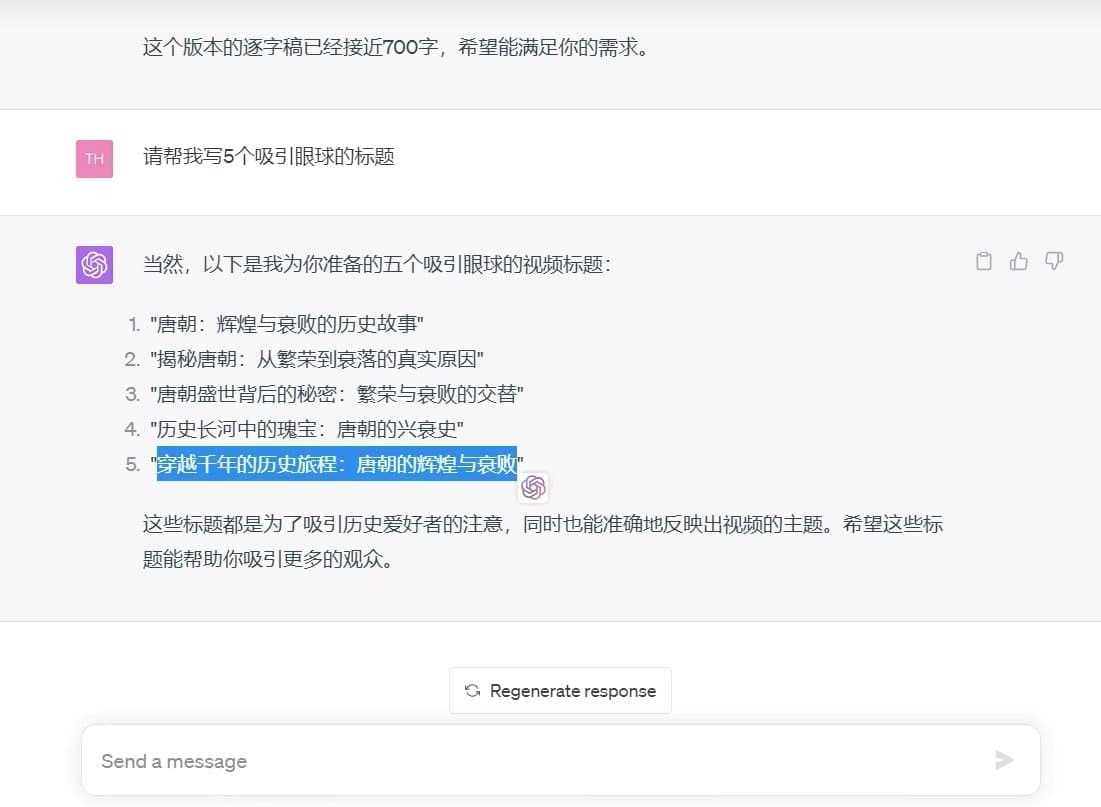
Task: Select the highlighted fifth title text
Action: pyautogui.click(x=336, y=464)
